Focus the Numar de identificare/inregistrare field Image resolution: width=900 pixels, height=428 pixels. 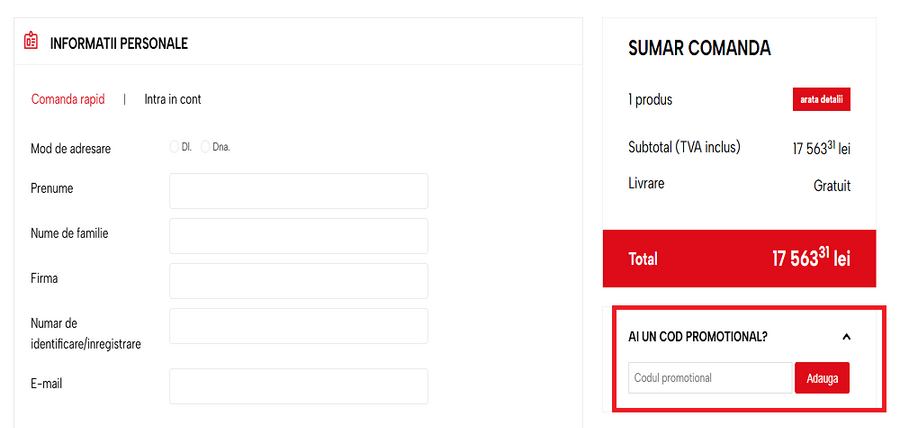tap(298, 326)
